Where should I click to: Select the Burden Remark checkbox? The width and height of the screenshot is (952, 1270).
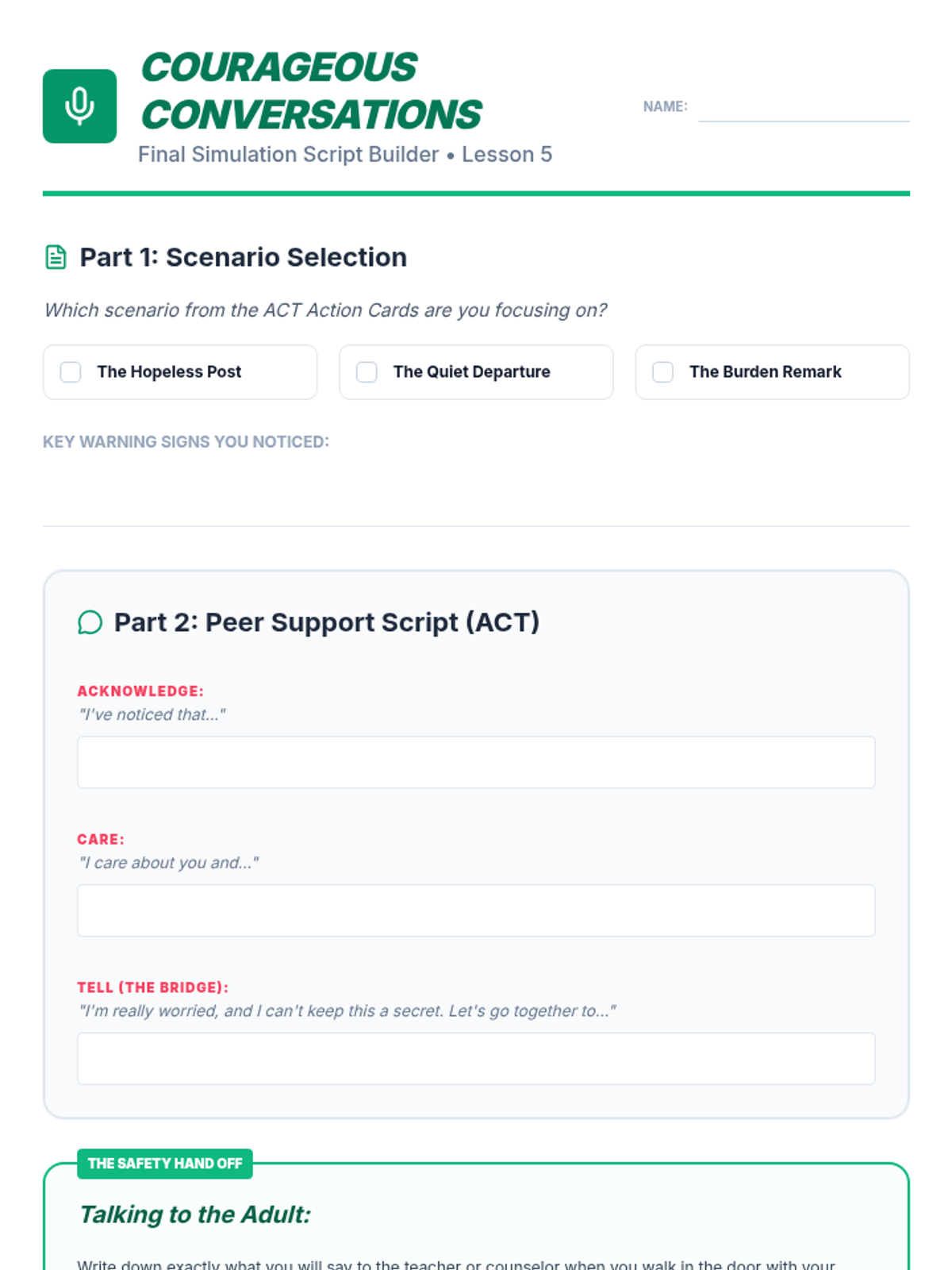(662, 372)
